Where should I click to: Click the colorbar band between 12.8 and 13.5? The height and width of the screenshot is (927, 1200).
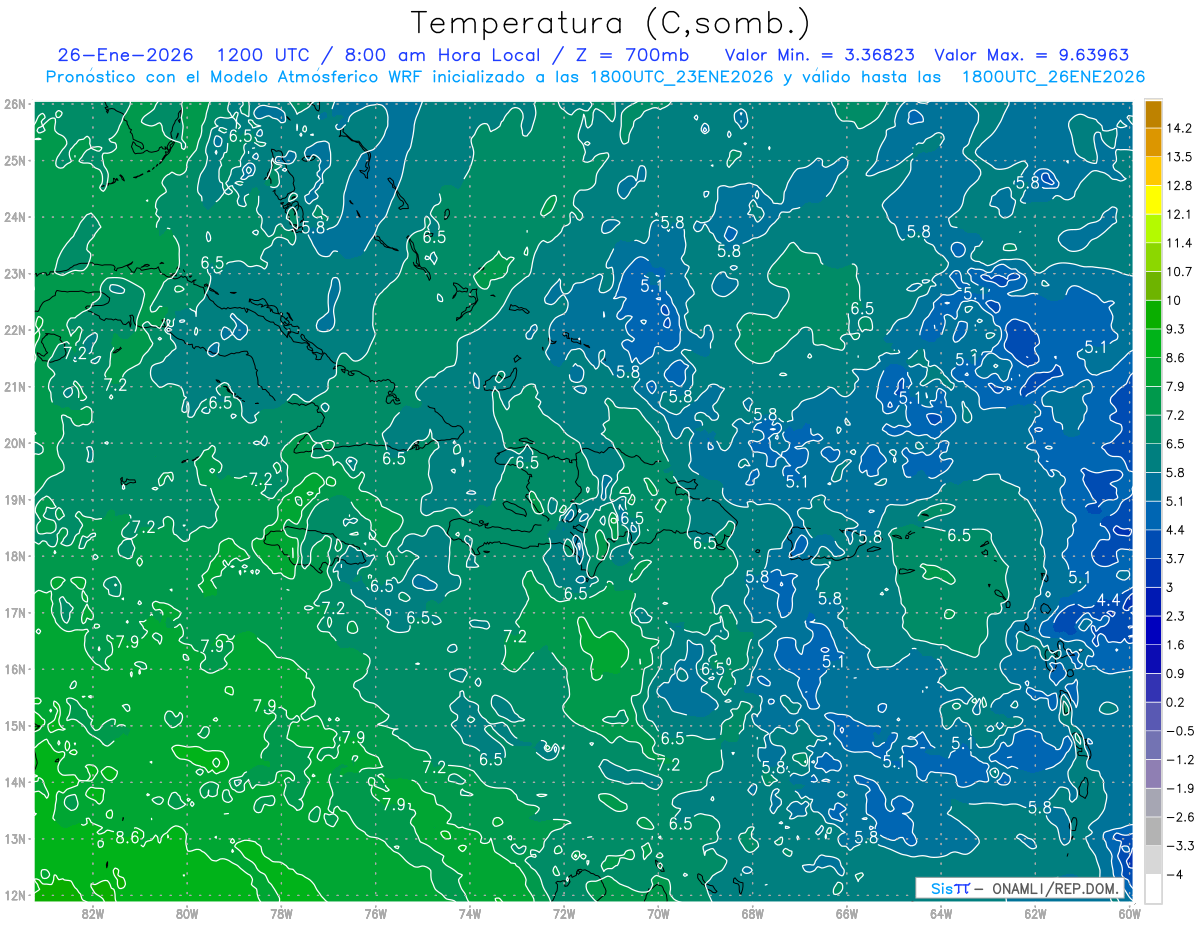1153,172
